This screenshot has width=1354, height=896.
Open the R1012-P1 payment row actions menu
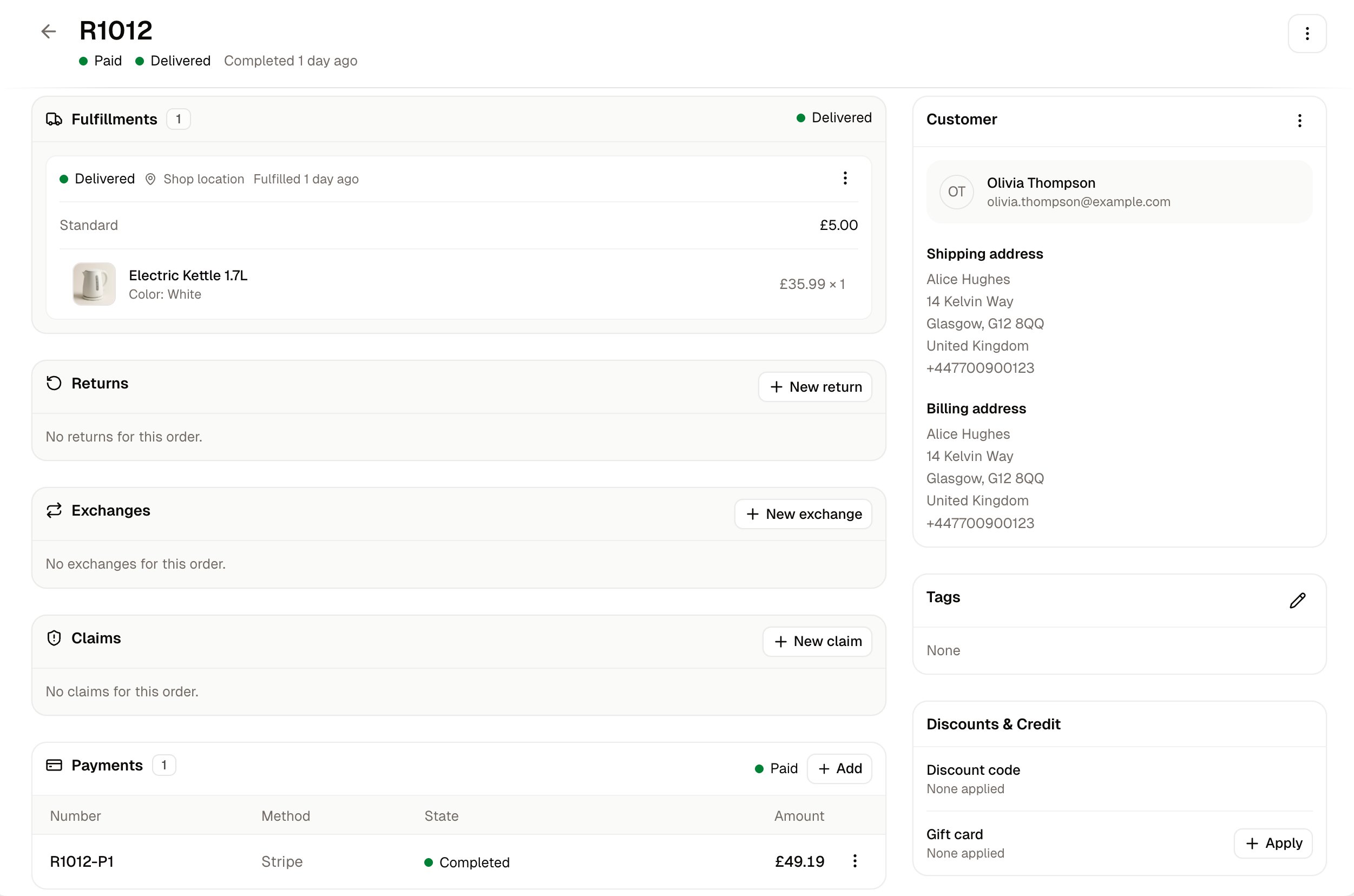point(855,861)
